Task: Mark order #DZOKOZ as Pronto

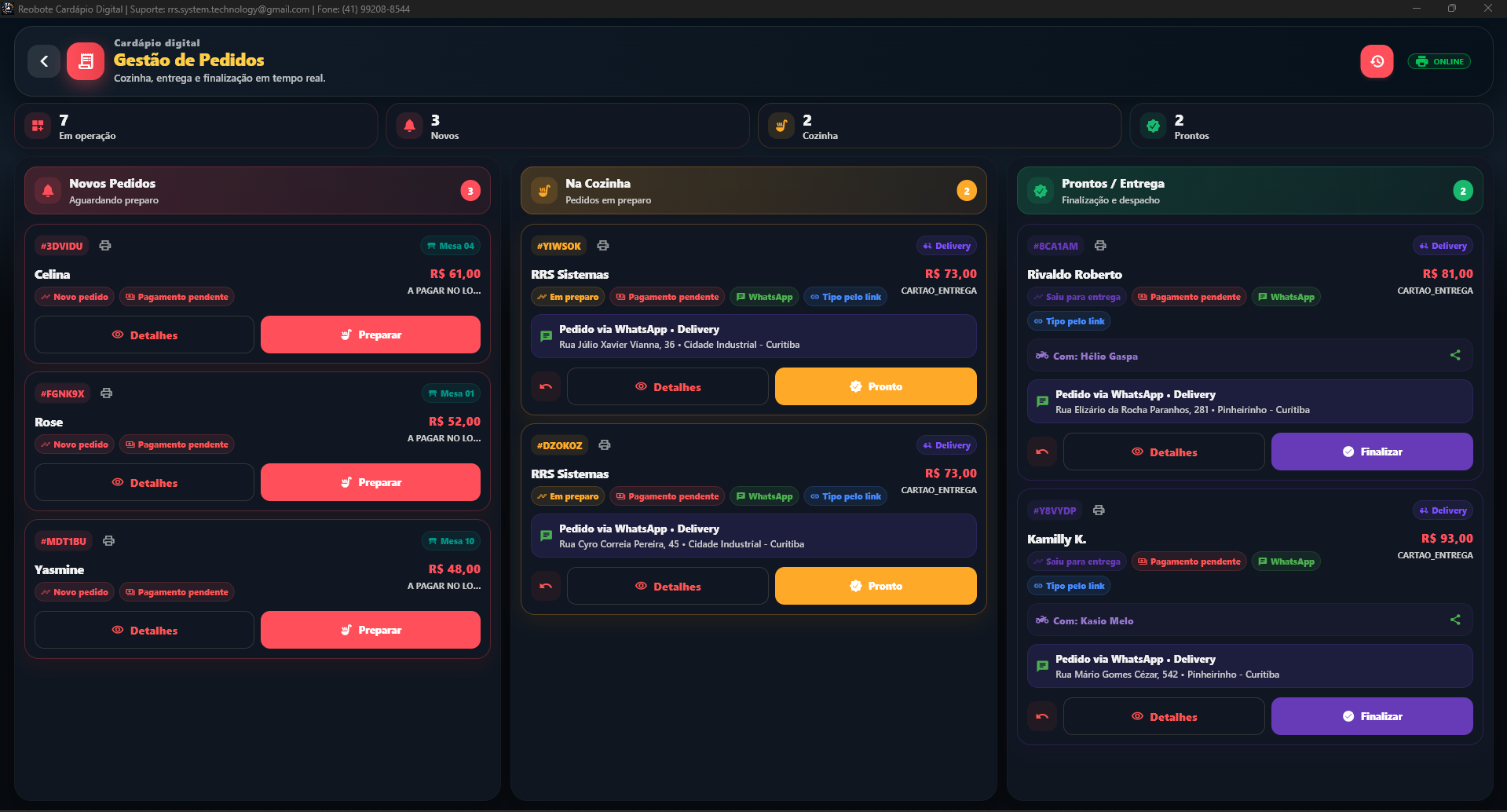Action: point(876,586)
